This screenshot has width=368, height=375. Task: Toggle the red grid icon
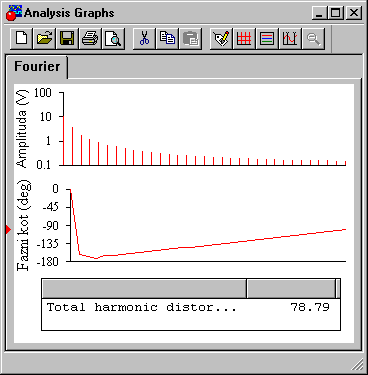point(244,39)
